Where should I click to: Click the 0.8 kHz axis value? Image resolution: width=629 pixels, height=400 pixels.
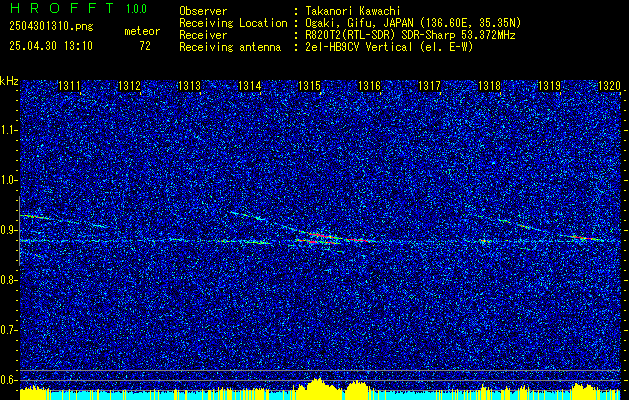click(x=8, y=280)
